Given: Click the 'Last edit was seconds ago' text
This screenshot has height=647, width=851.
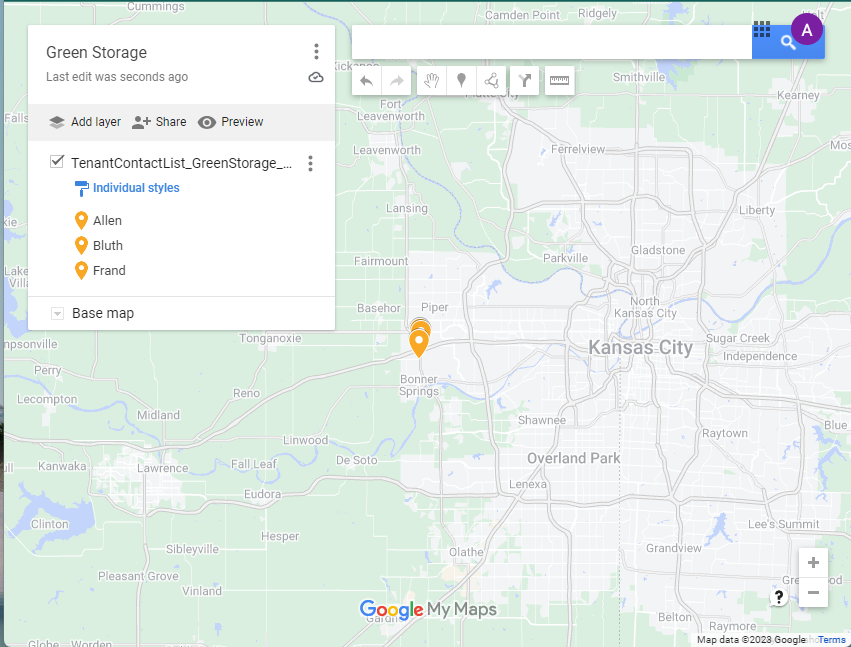Looking at the screenshot, I should tap(117, 77).
